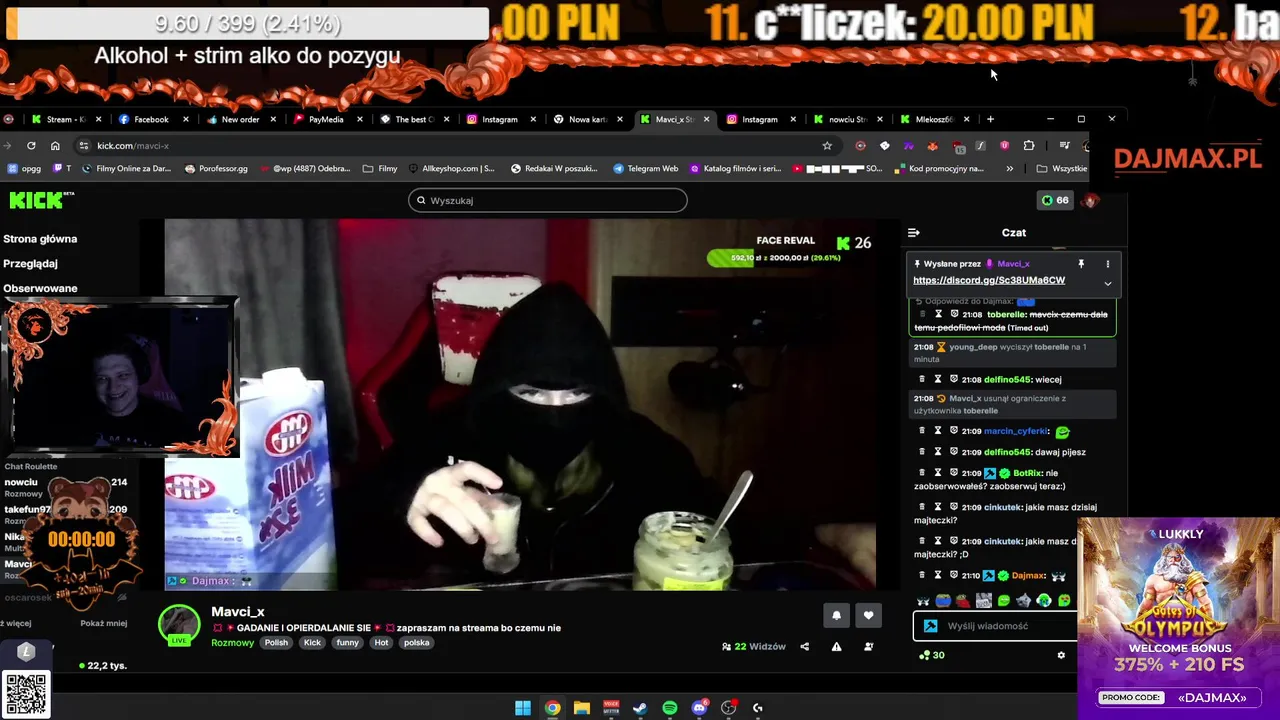Collapse chat panel arrow icon
Screen dimensions: 1280x720
(x=913, y=232)
